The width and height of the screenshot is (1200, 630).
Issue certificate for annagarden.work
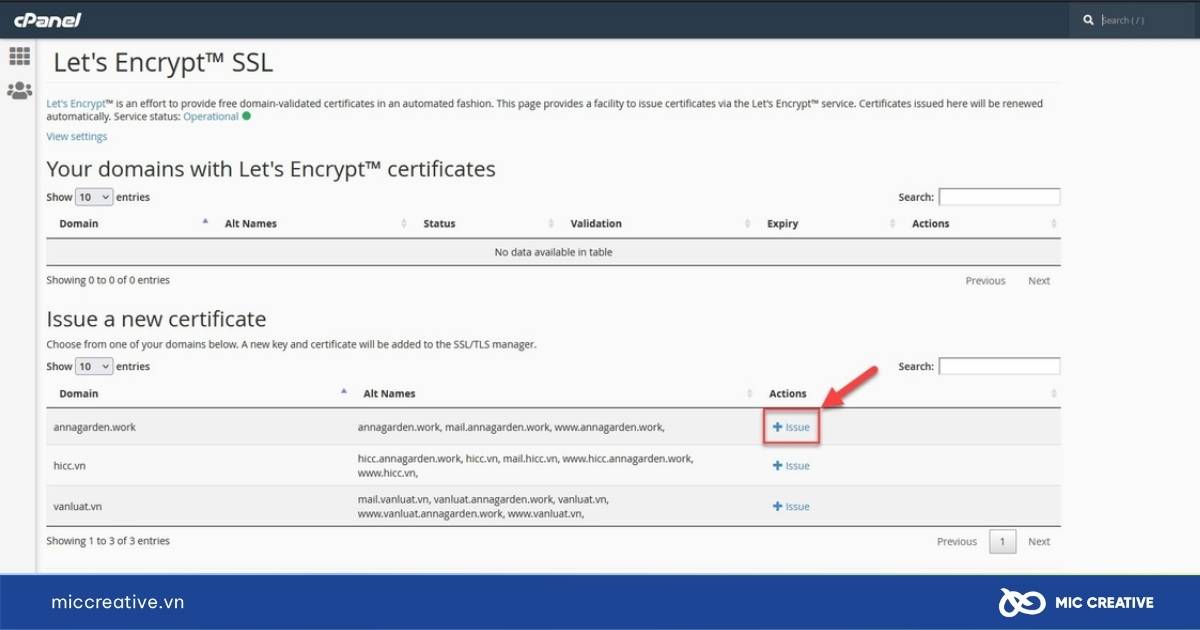(791, 427)
